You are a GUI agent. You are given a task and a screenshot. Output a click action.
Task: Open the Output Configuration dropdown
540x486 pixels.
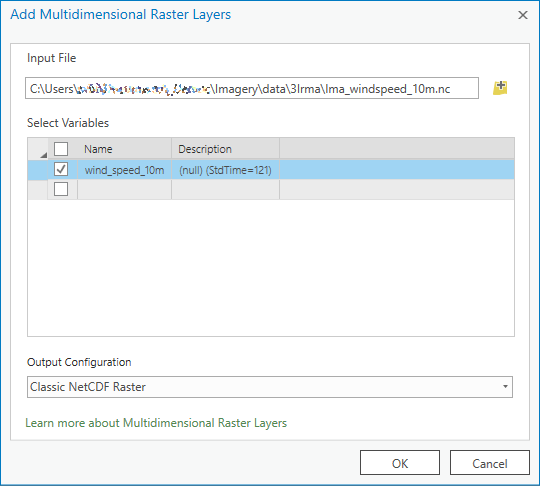click(270, 387)
